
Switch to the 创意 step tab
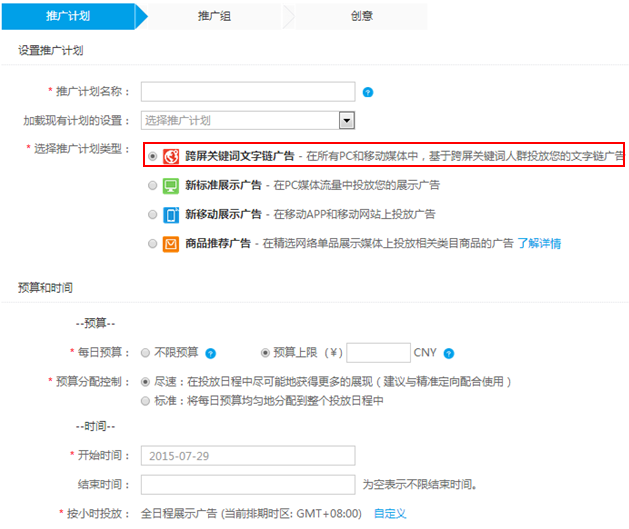pyautogui.click(x=361, y=16)
